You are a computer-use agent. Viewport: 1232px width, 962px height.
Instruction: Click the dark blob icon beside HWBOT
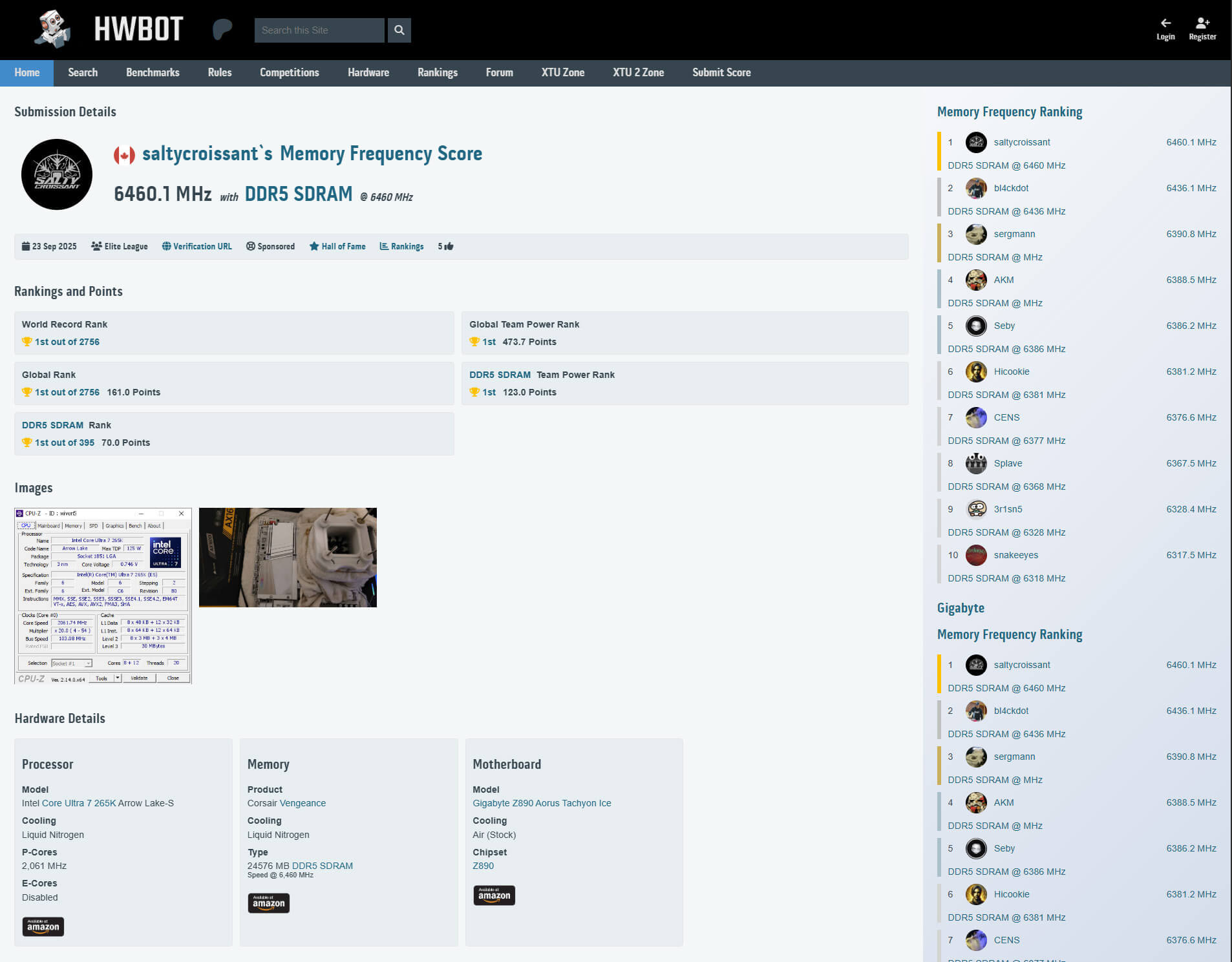click(x=222, y=29)
